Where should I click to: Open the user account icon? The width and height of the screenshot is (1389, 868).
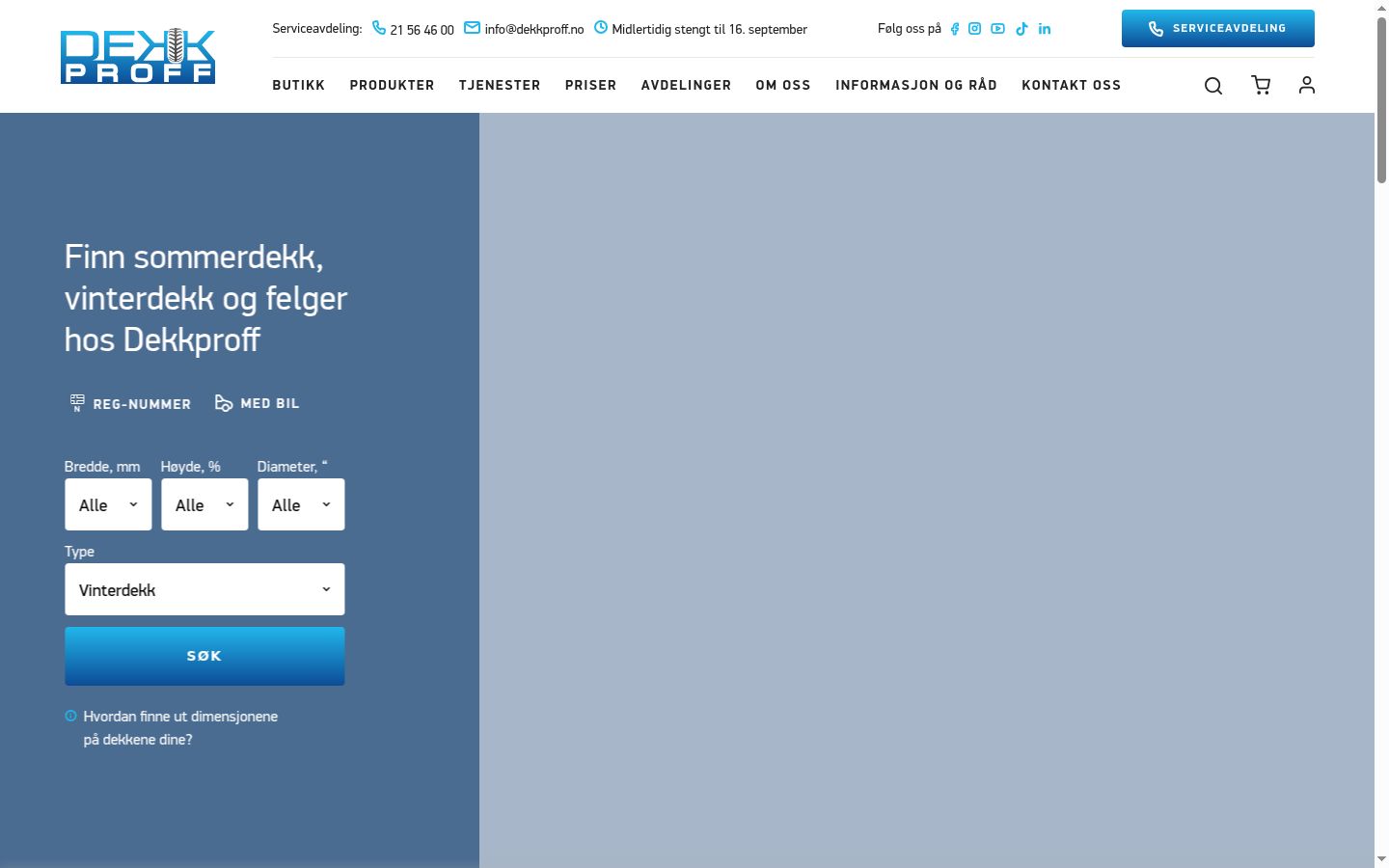[x=1307, y=85]
